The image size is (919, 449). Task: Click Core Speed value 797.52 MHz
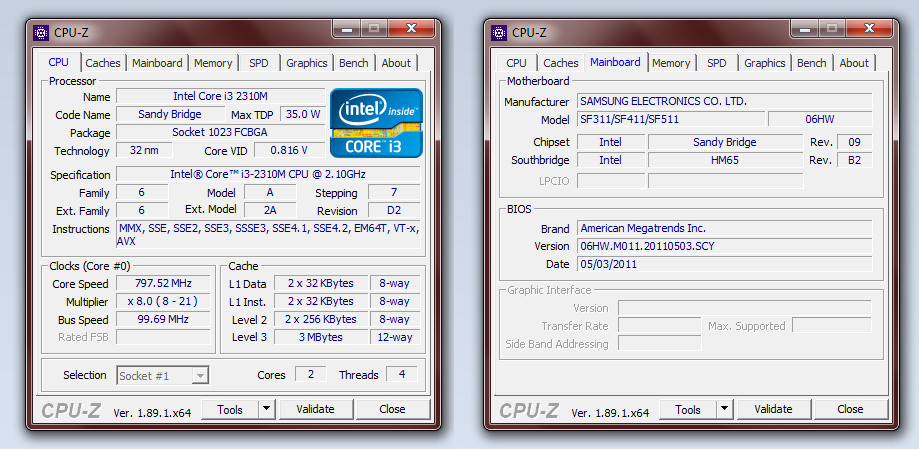coord(163,283)
